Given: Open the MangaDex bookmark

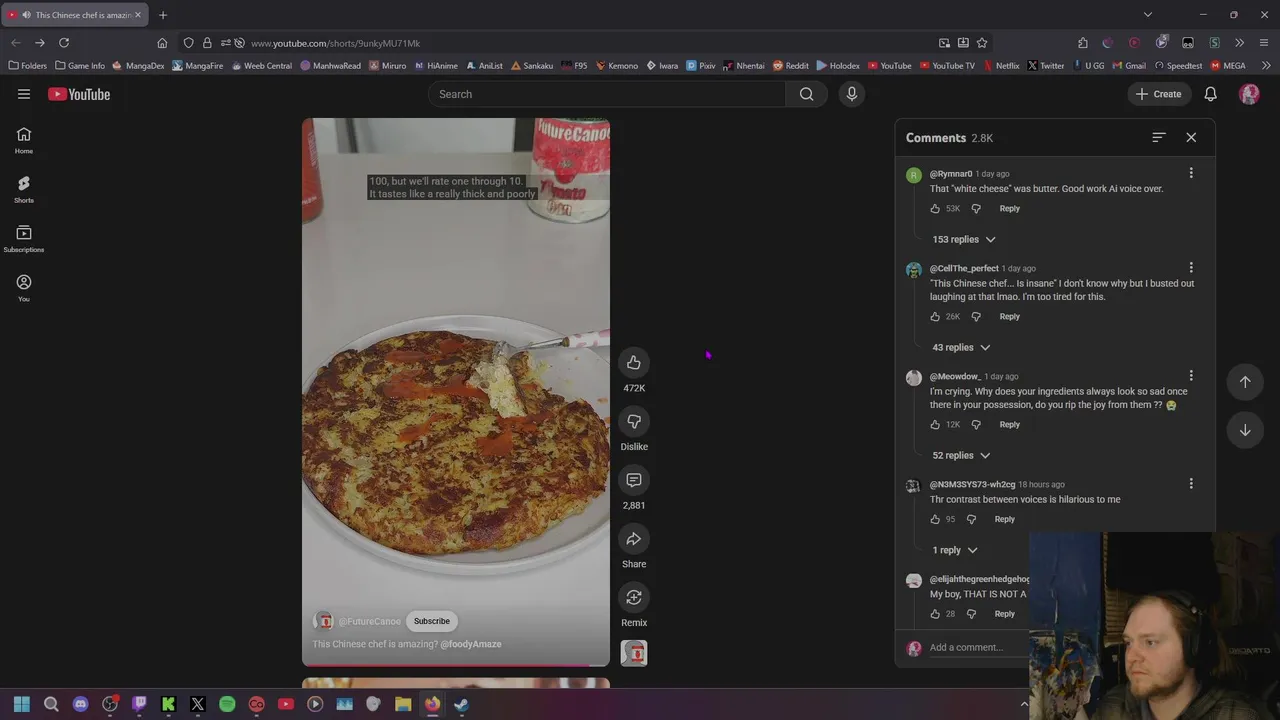Looking at the screenshot, I should pyautogui.click(x=138, y=66).
